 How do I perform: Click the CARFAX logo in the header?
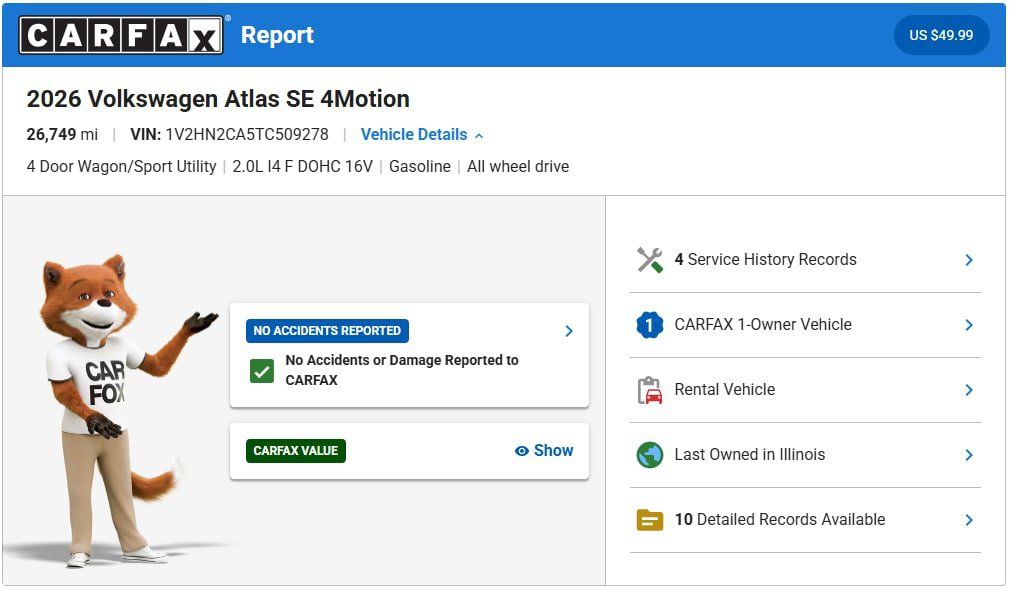tap(121, 35)
